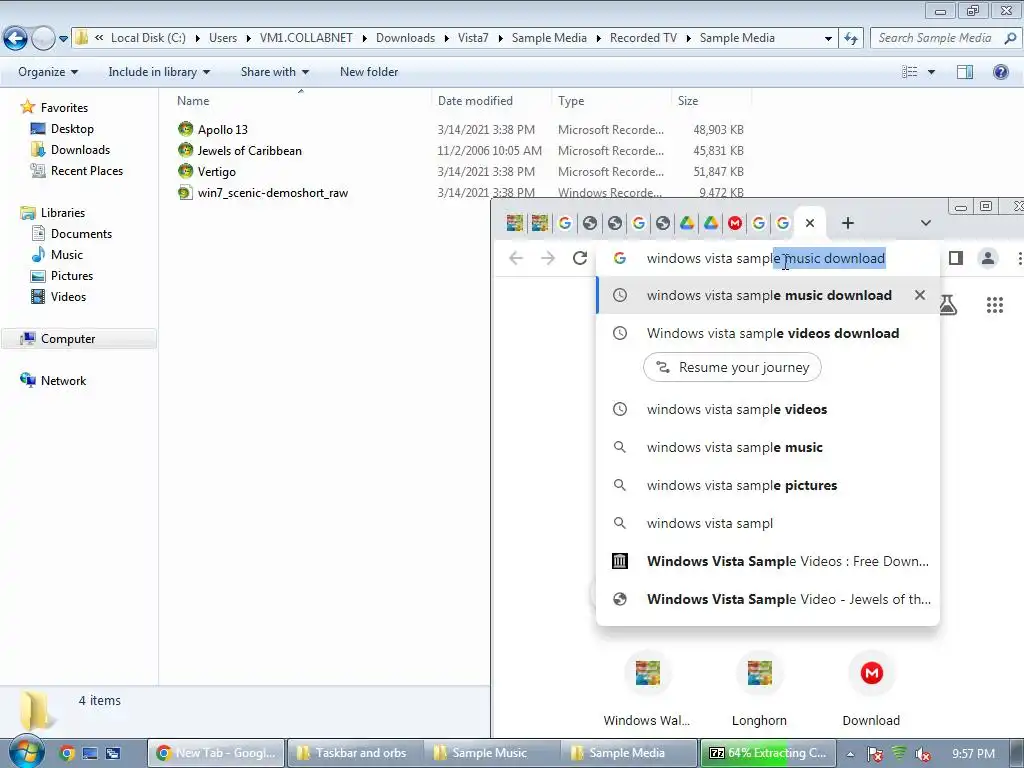Reload the Chrome page
This screenshot has width=1024, height=768.
tap(579, 258)
